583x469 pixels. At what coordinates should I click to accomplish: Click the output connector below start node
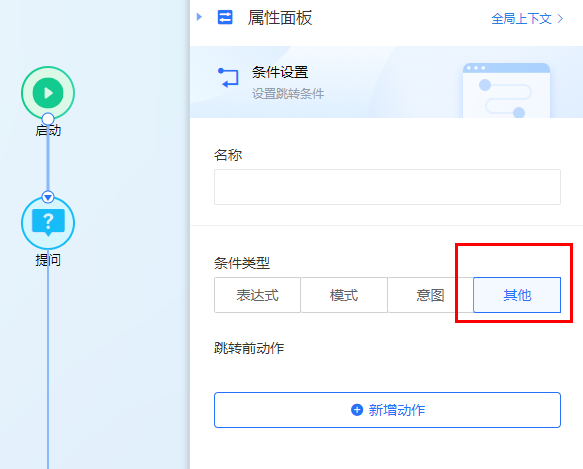tap(48, 119)
